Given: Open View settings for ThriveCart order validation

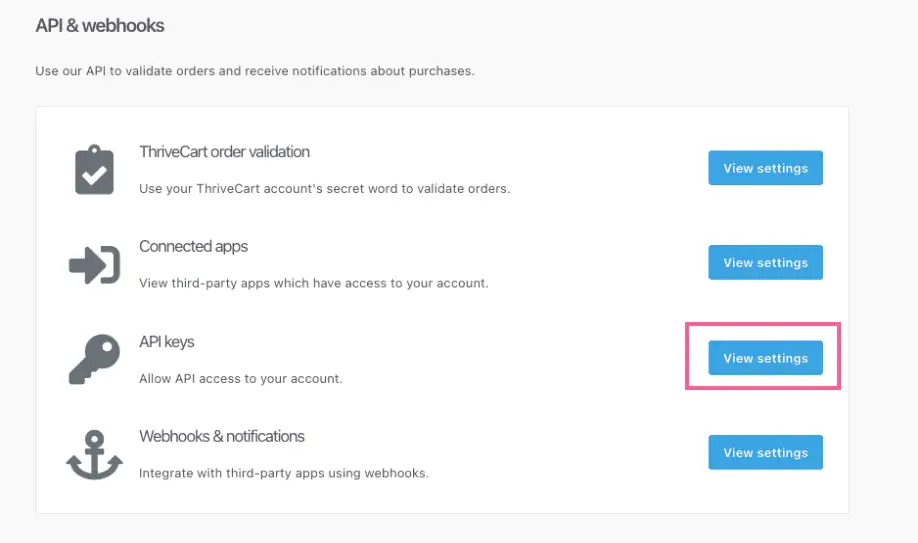Looking at the screenshot, I should coord(765,168).
